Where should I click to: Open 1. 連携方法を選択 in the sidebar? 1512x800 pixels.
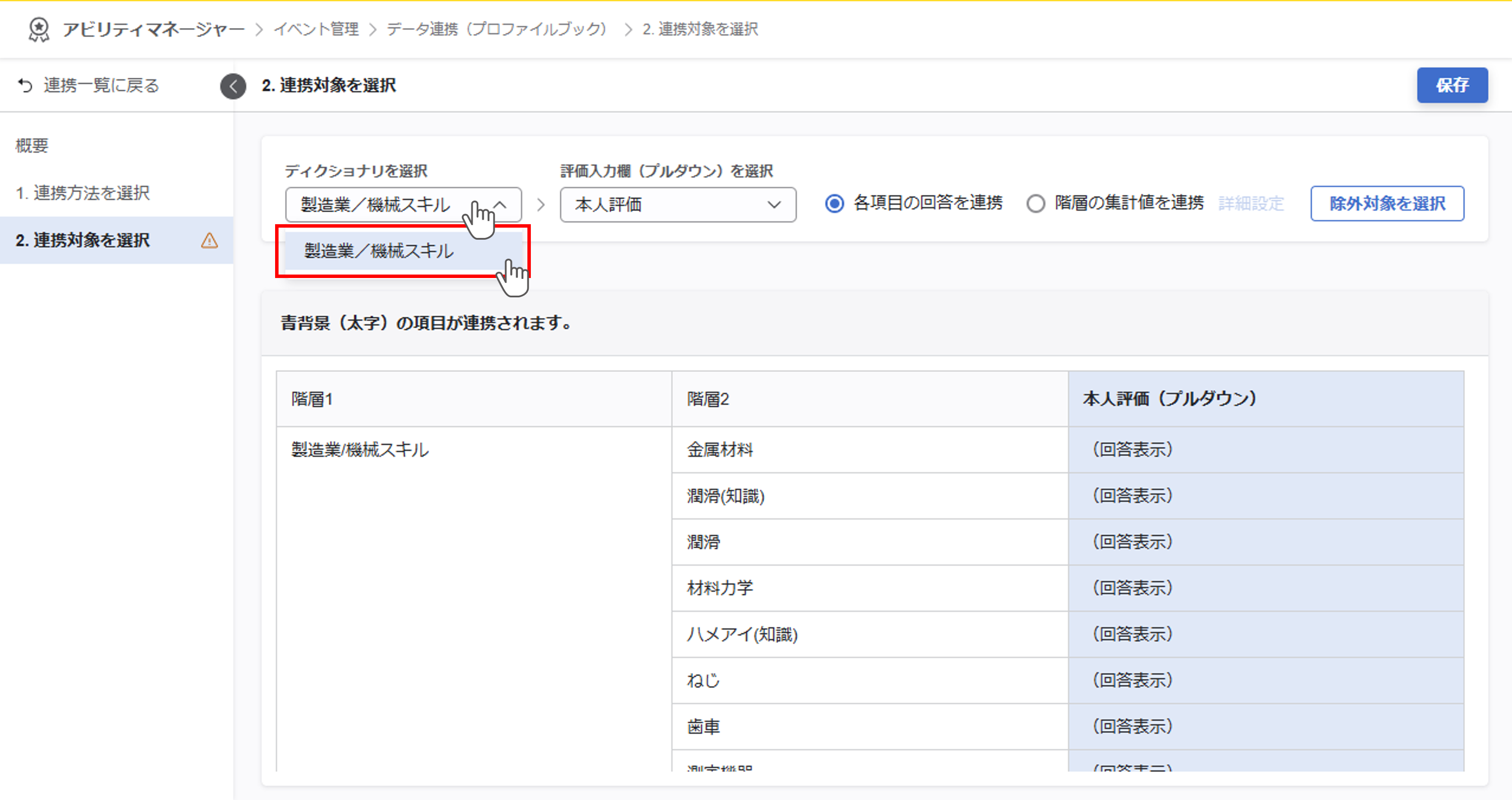[83, 193]
